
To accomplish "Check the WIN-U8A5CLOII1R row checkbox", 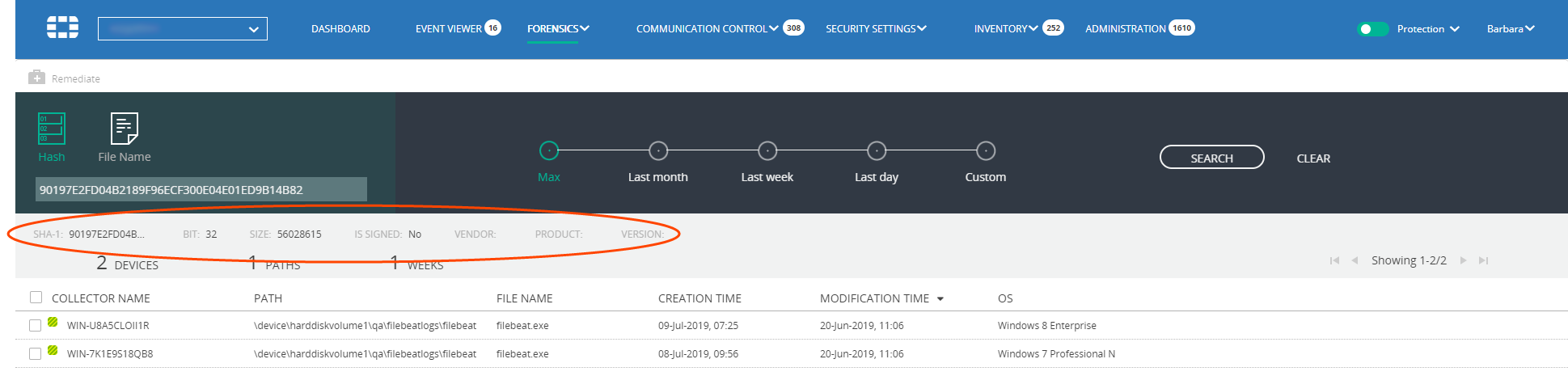I will point(35,325).
